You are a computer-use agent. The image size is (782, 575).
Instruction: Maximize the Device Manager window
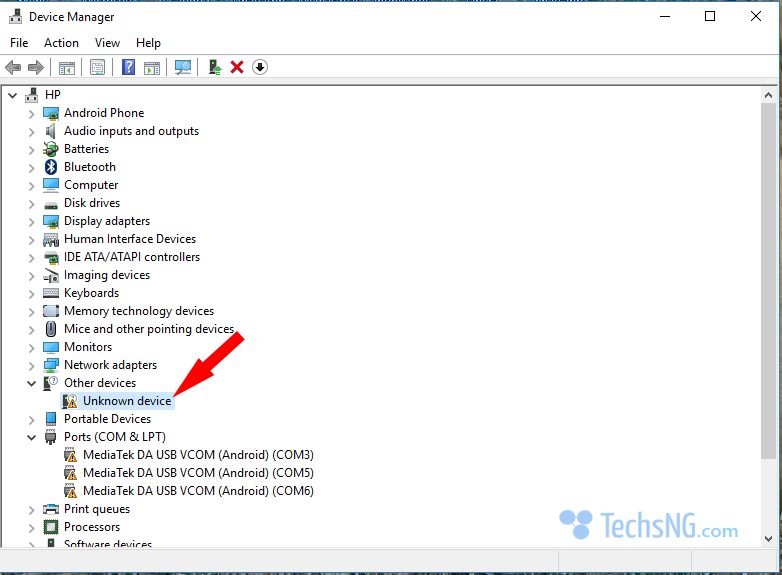(x=710, y=16)
